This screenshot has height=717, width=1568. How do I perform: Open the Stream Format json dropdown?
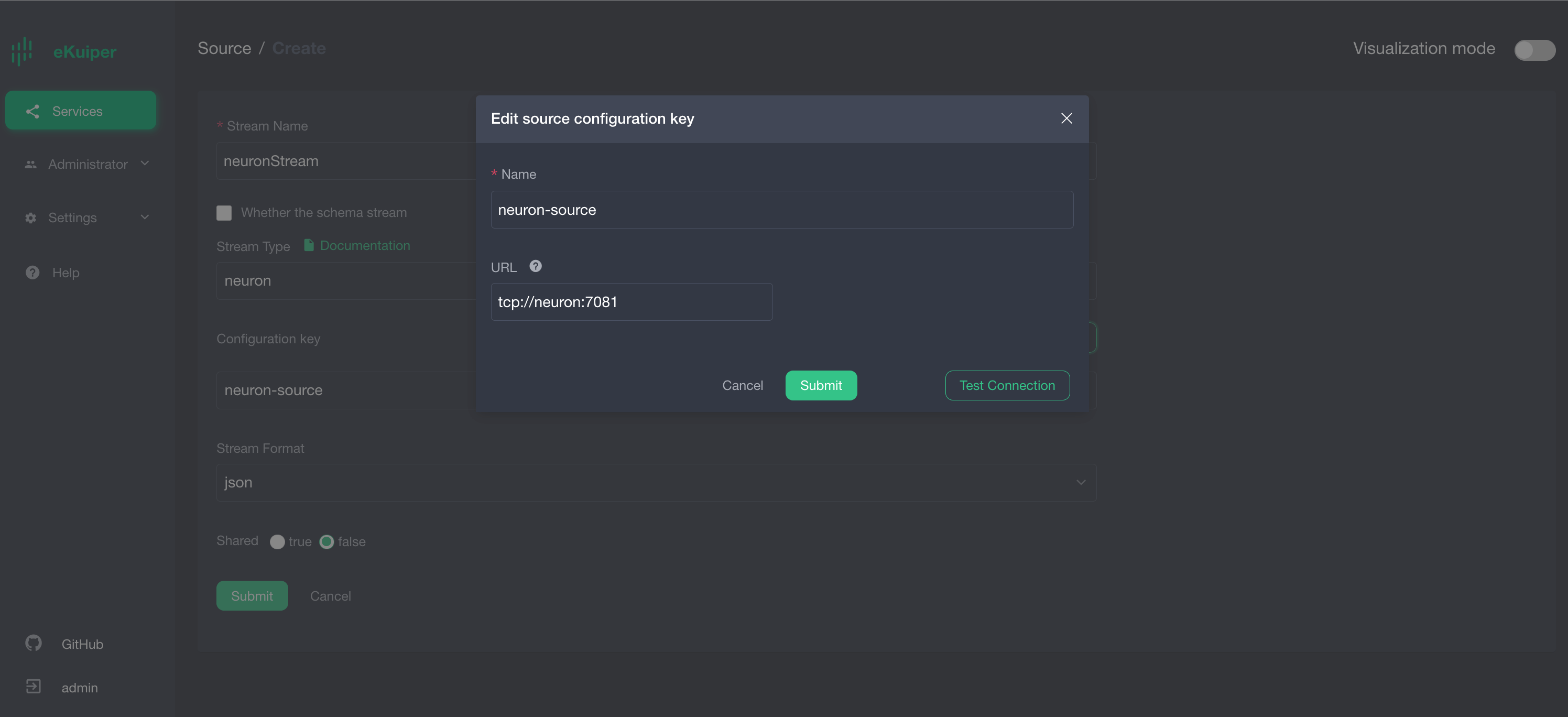pyautogui.click(x=656, y=482)
